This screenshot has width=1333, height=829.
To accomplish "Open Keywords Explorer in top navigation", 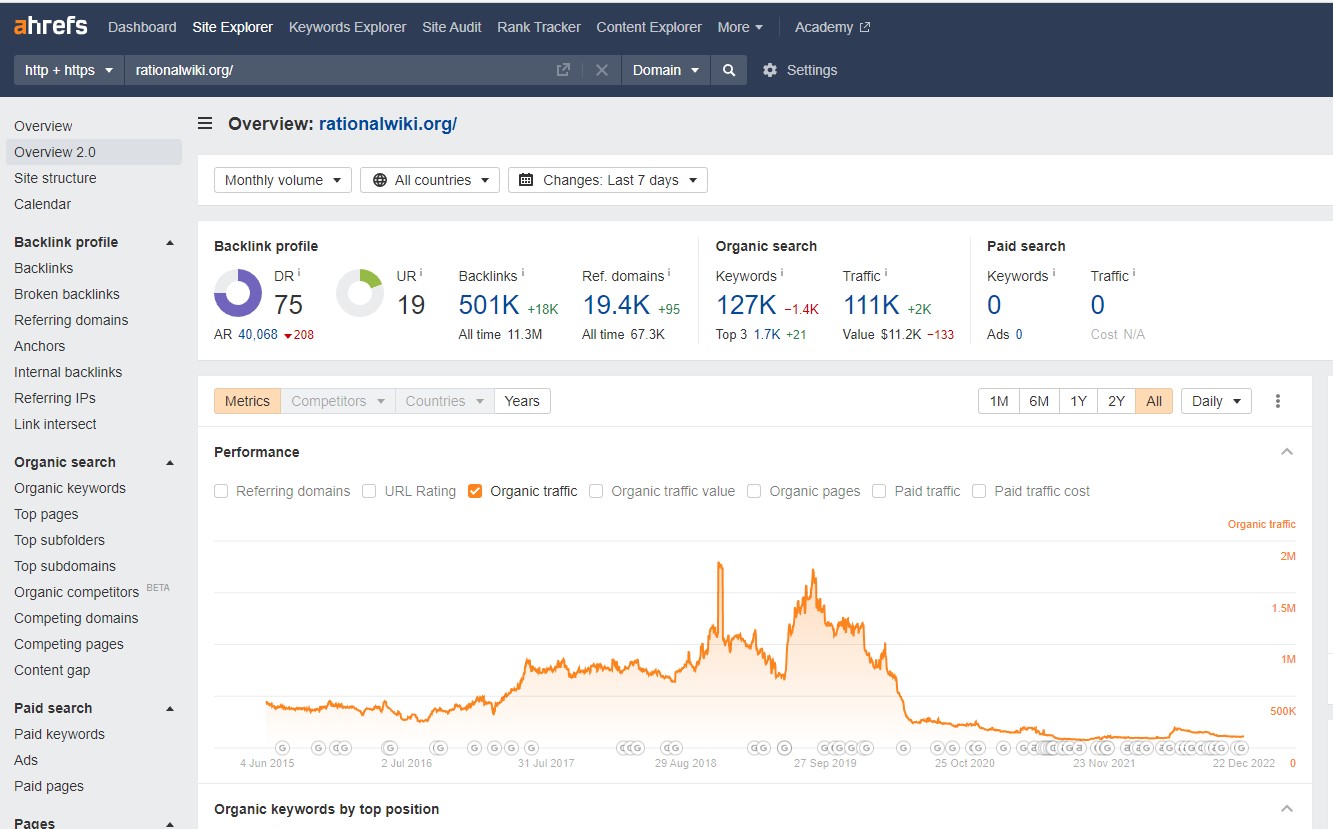I will pos(347,27).
